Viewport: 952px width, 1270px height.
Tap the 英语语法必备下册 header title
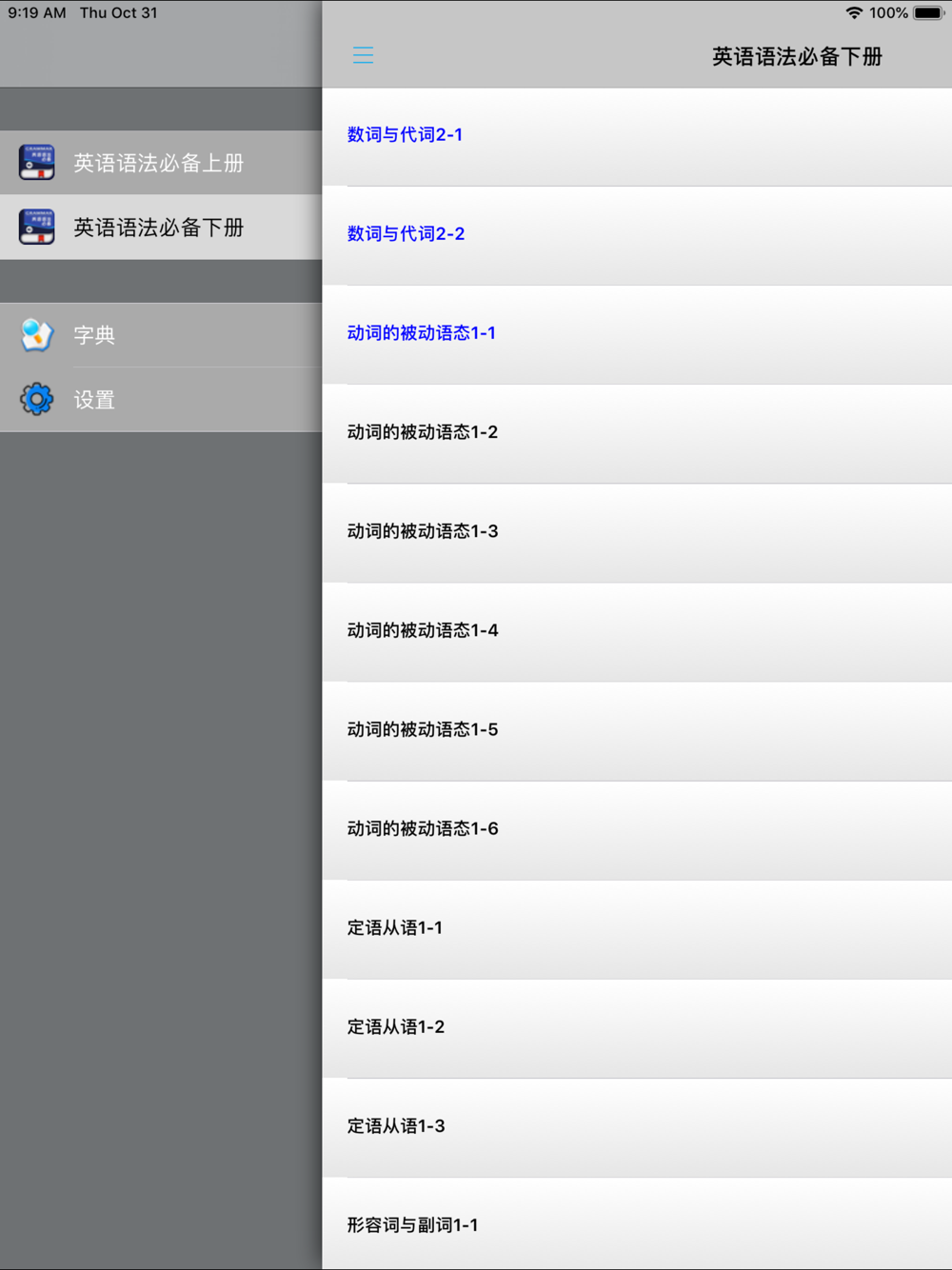coord(797,57)
